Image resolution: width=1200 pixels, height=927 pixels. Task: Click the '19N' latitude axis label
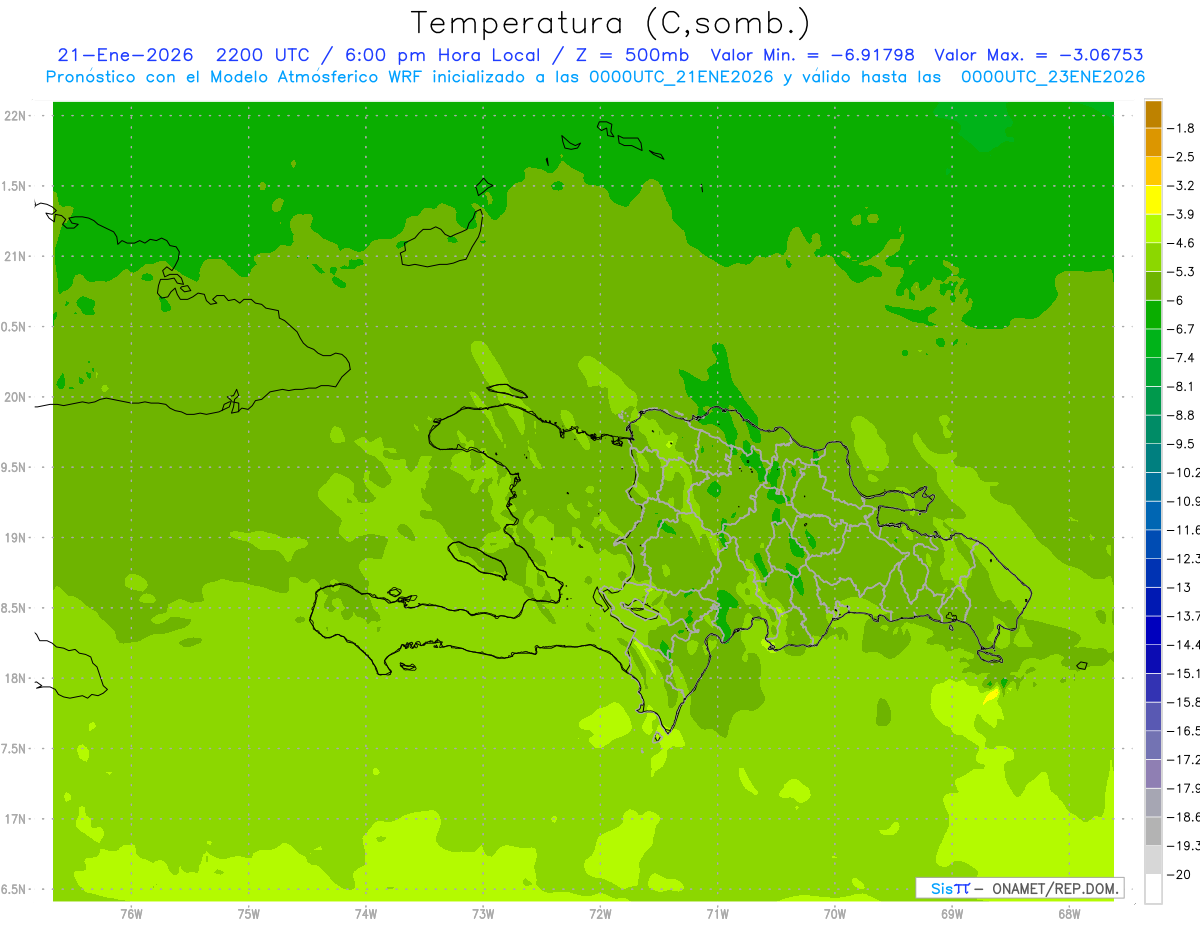click(16, 538)
